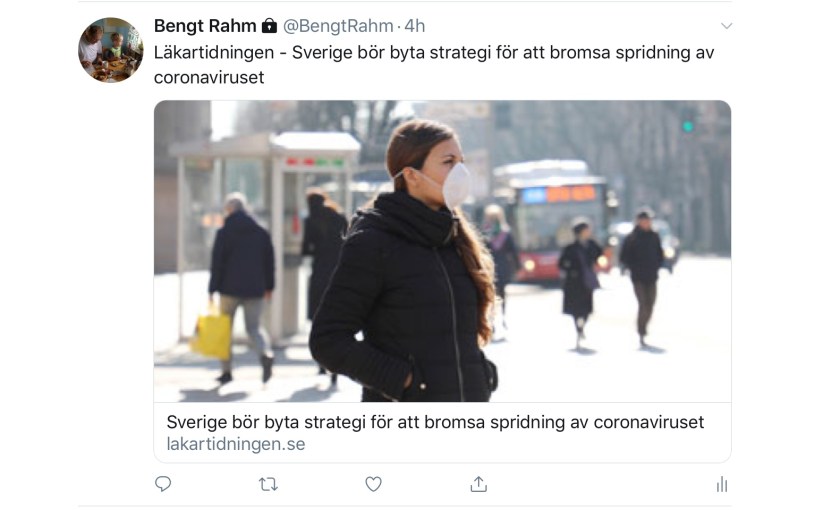The image size is (840, 510).
Task: Open the Bengt Rahm display name
Action: pyautogui.click(x=205, y=26)
